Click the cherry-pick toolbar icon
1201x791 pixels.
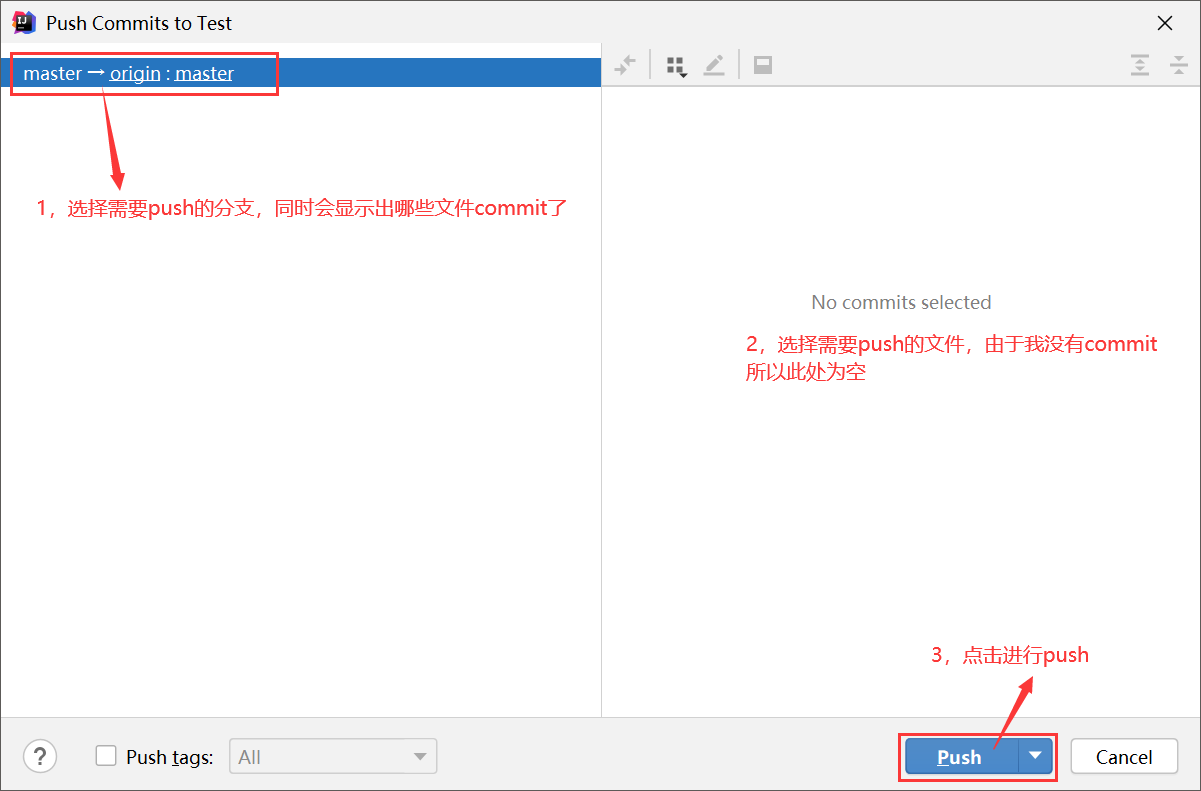[x=625, y=66]
